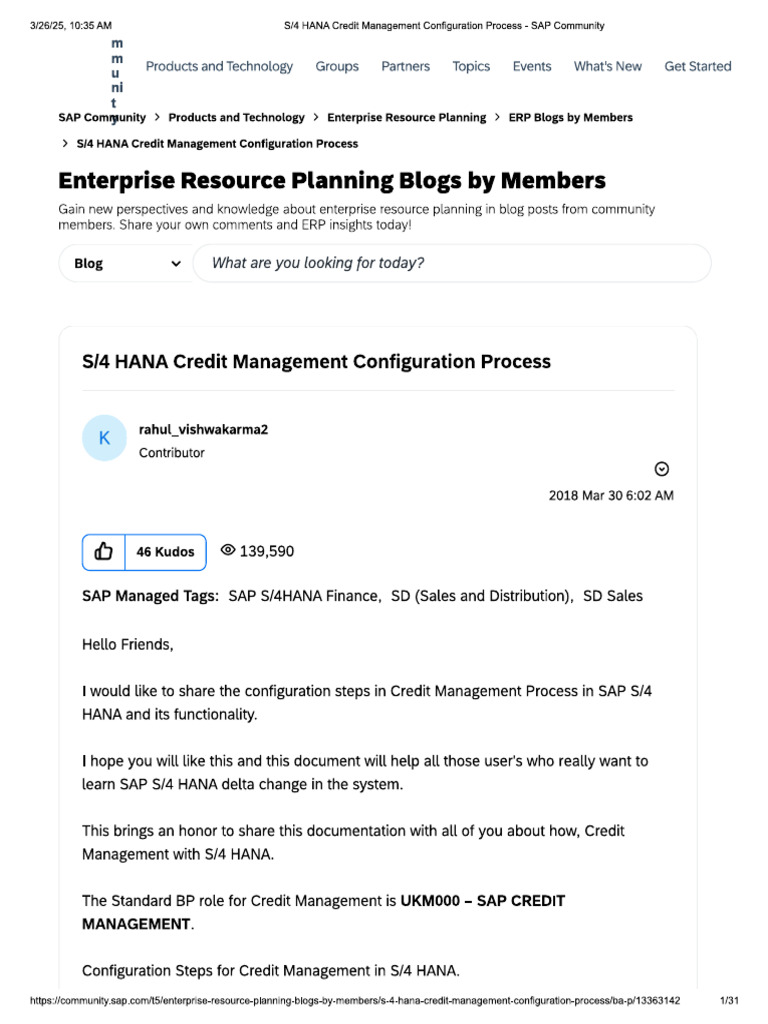Click the eye views icon

228,551
